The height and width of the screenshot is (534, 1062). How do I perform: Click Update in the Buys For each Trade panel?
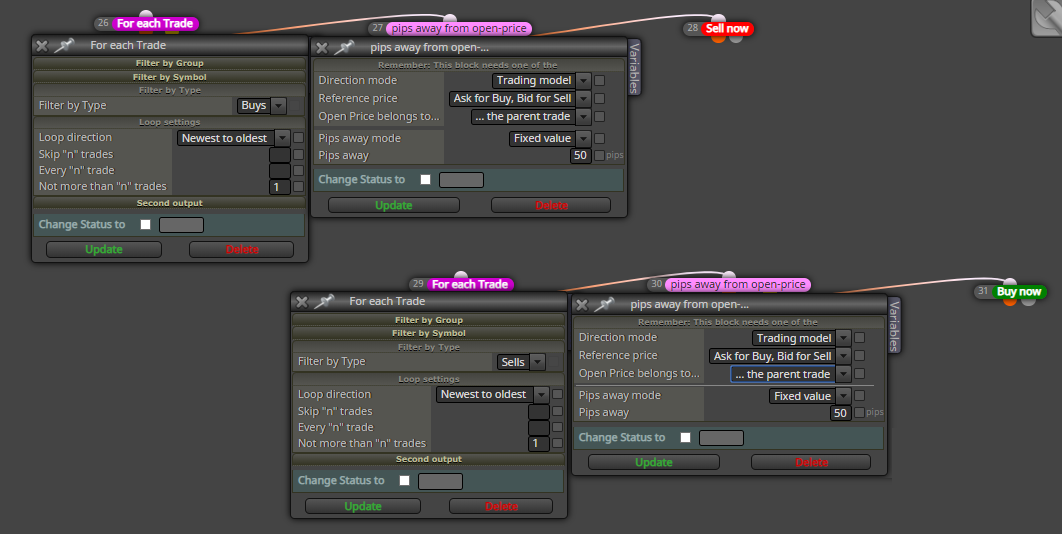[104, 249]
